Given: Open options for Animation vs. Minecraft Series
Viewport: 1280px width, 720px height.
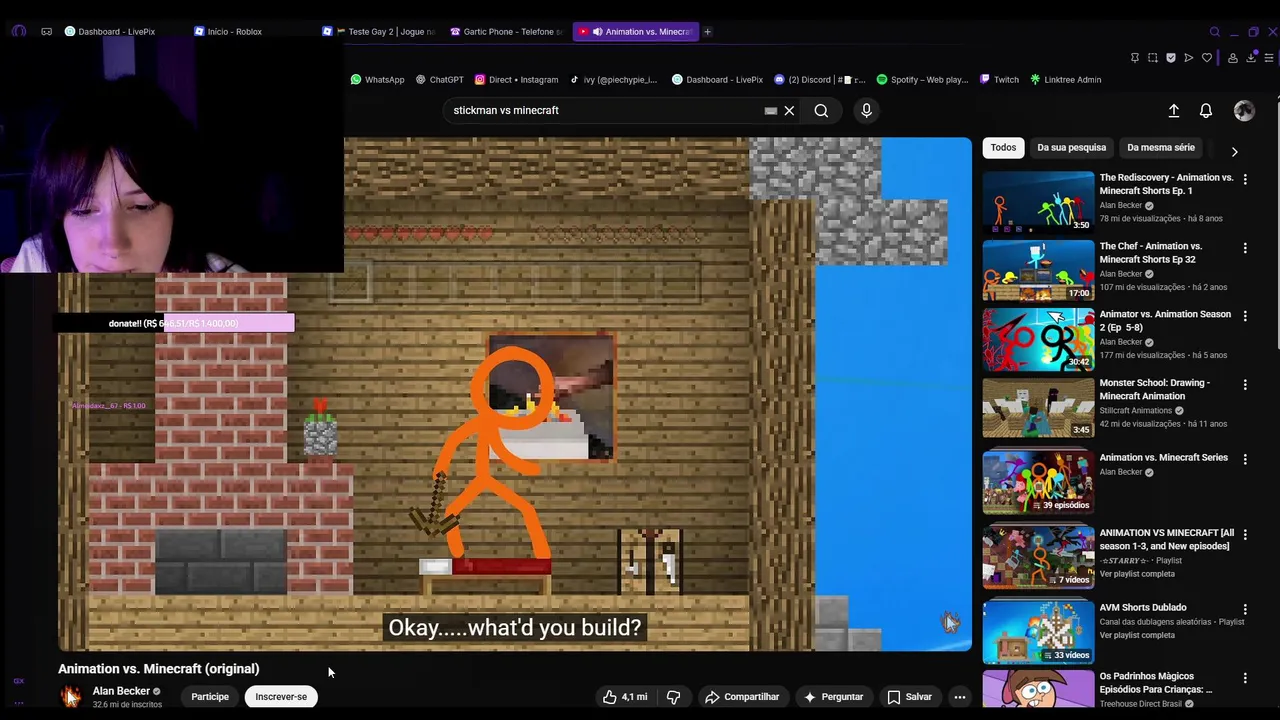Looking at the screenshot, I should pyautogui.click(x=1245, y=459).
